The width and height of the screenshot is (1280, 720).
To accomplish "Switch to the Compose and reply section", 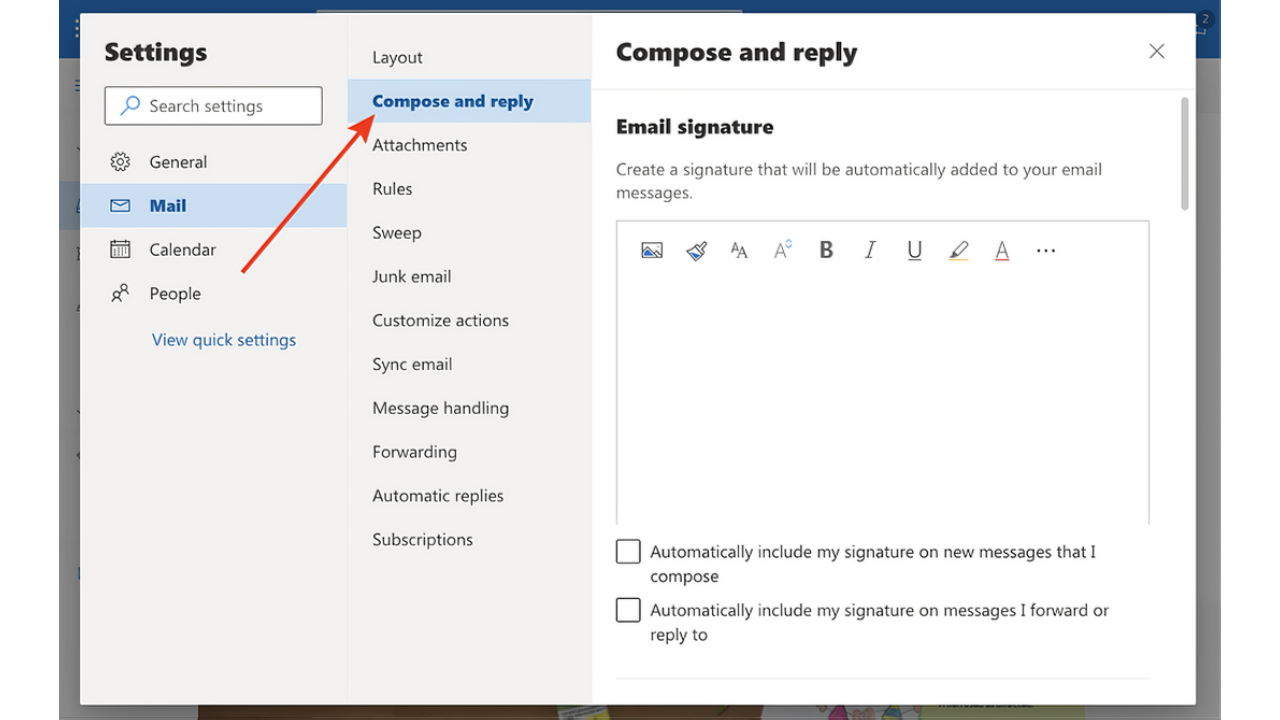I will click(x=452, y=101).
